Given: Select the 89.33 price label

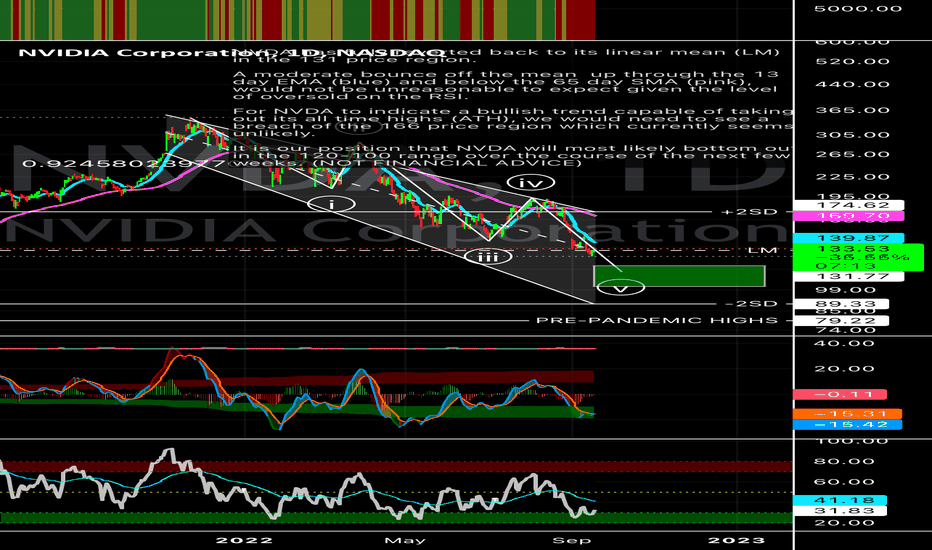Looking at the screenshot, I should (841, 304).
